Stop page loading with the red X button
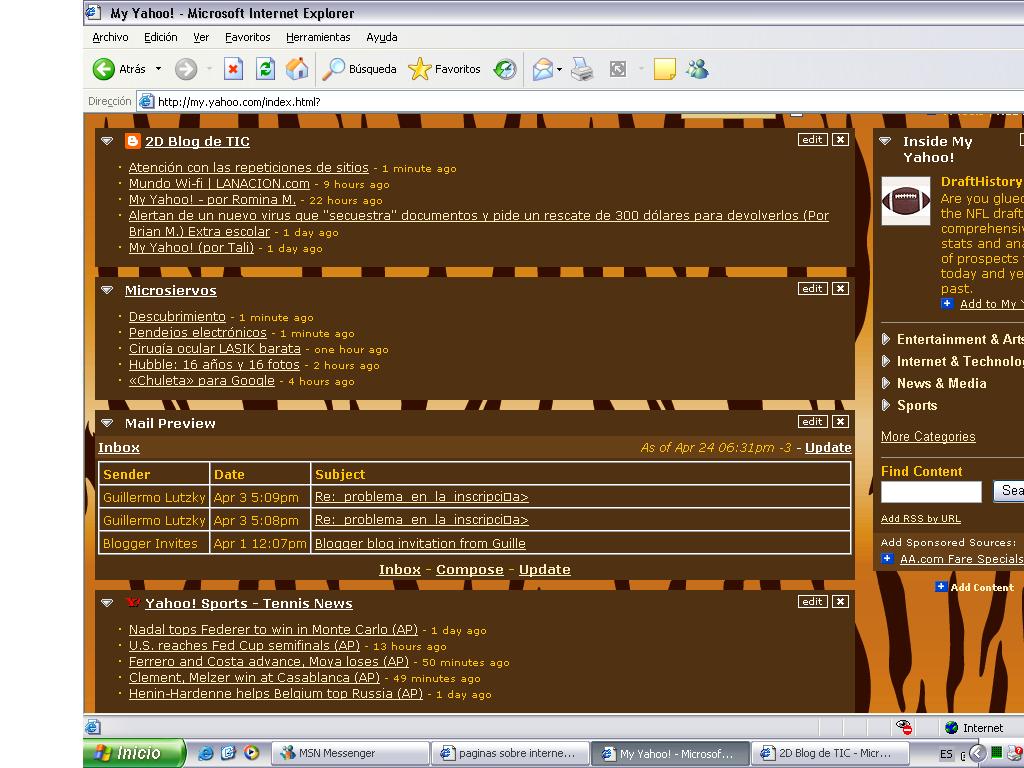Image resolution: width=1024 pixels, height=768 pixels. tap(233, 69)
